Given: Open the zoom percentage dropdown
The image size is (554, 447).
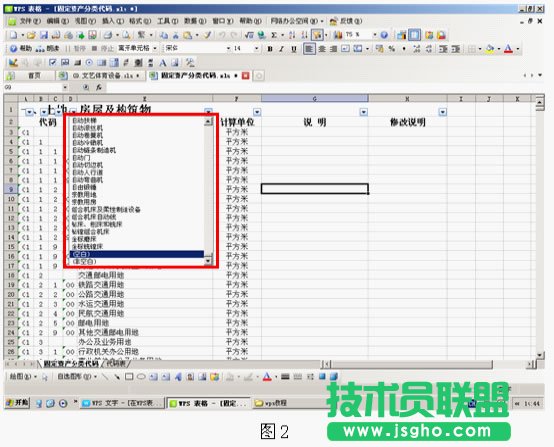Looking at the screenshot, I should coord(374,35).
